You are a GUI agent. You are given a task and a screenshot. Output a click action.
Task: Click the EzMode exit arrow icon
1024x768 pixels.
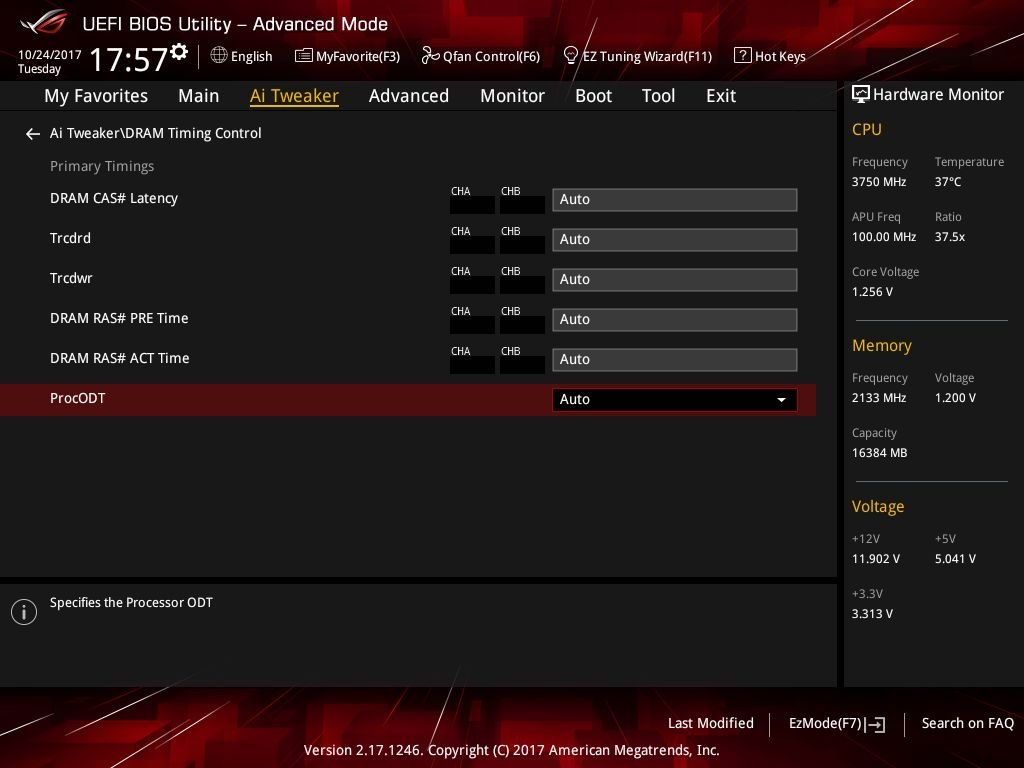coord(876,724)
